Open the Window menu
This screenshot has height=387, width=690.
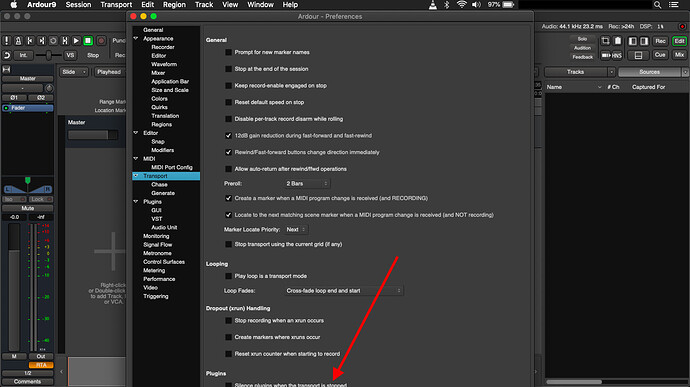pos(260,5)
